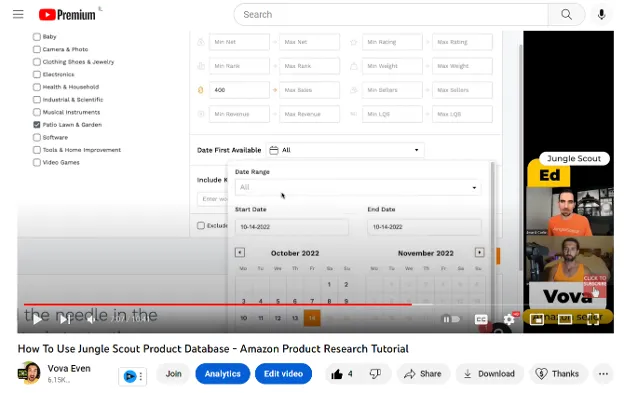624x393 pixels.
Task: Open video settings gear icon
Action: click(x=509, y=319)
